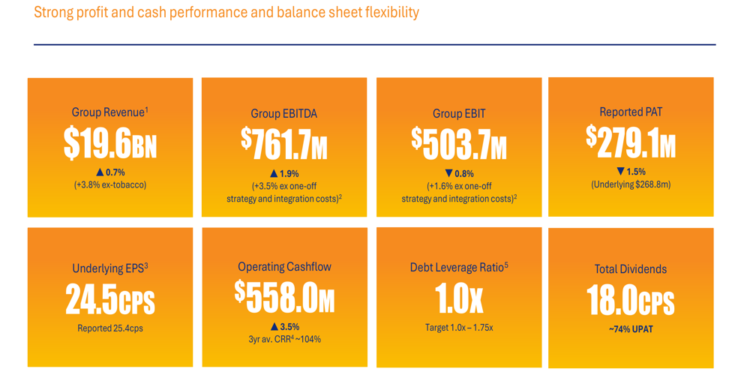Image resolution: width=750 pixels, height=375 pixels.
Task: Select the 24.5CPS value
Action: click(110, 299)
